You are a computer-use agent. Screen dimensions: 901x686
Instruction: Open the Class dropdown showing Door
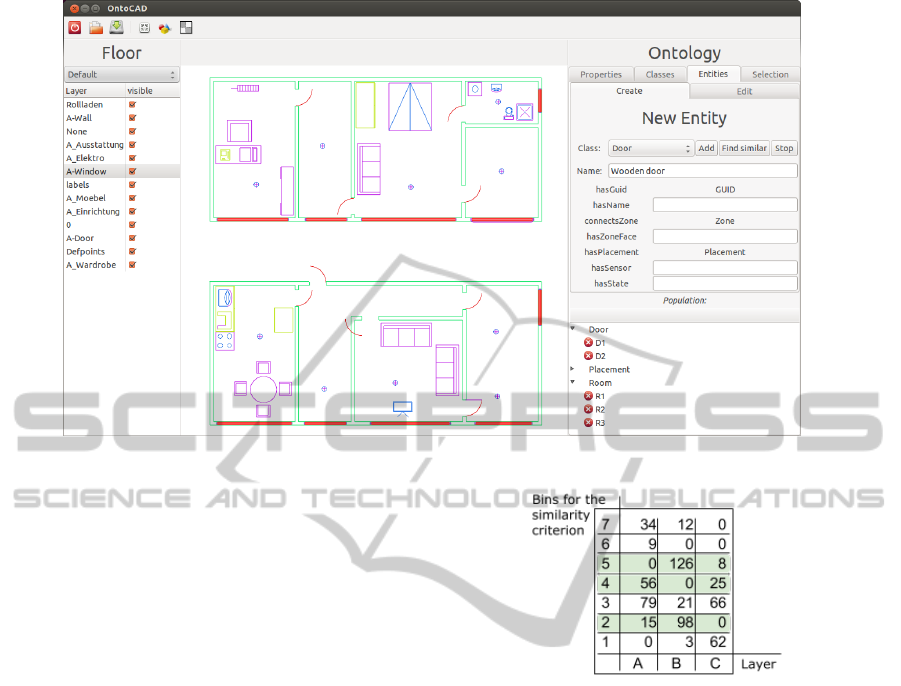[x=650, y=148]
